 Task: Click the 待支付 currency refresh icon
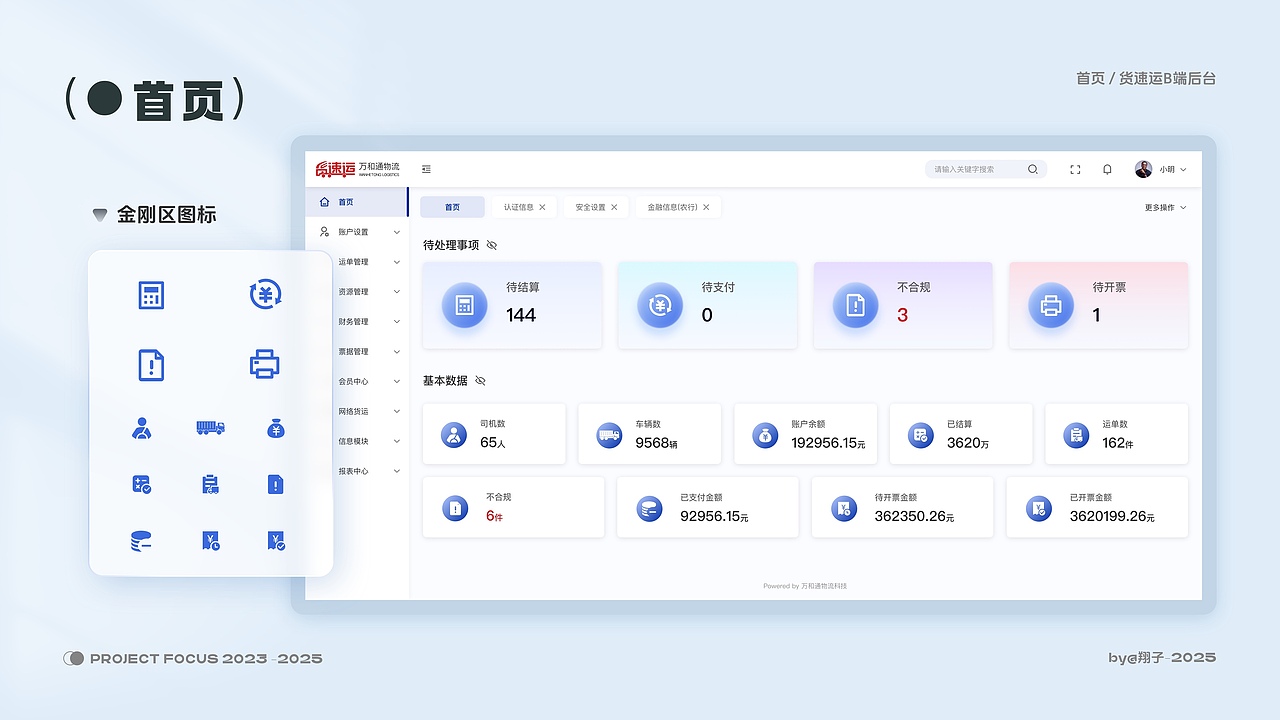(660, 305)
